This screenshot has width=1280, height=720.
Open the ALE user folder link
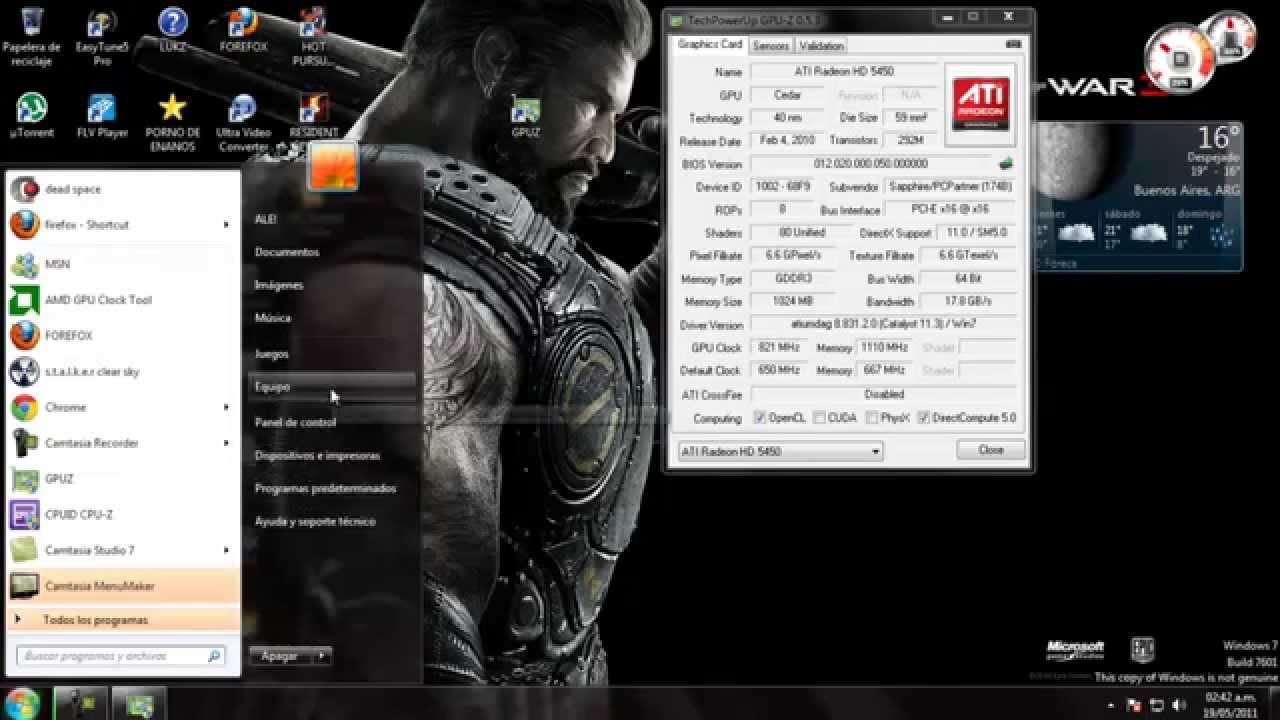(266, 219)
